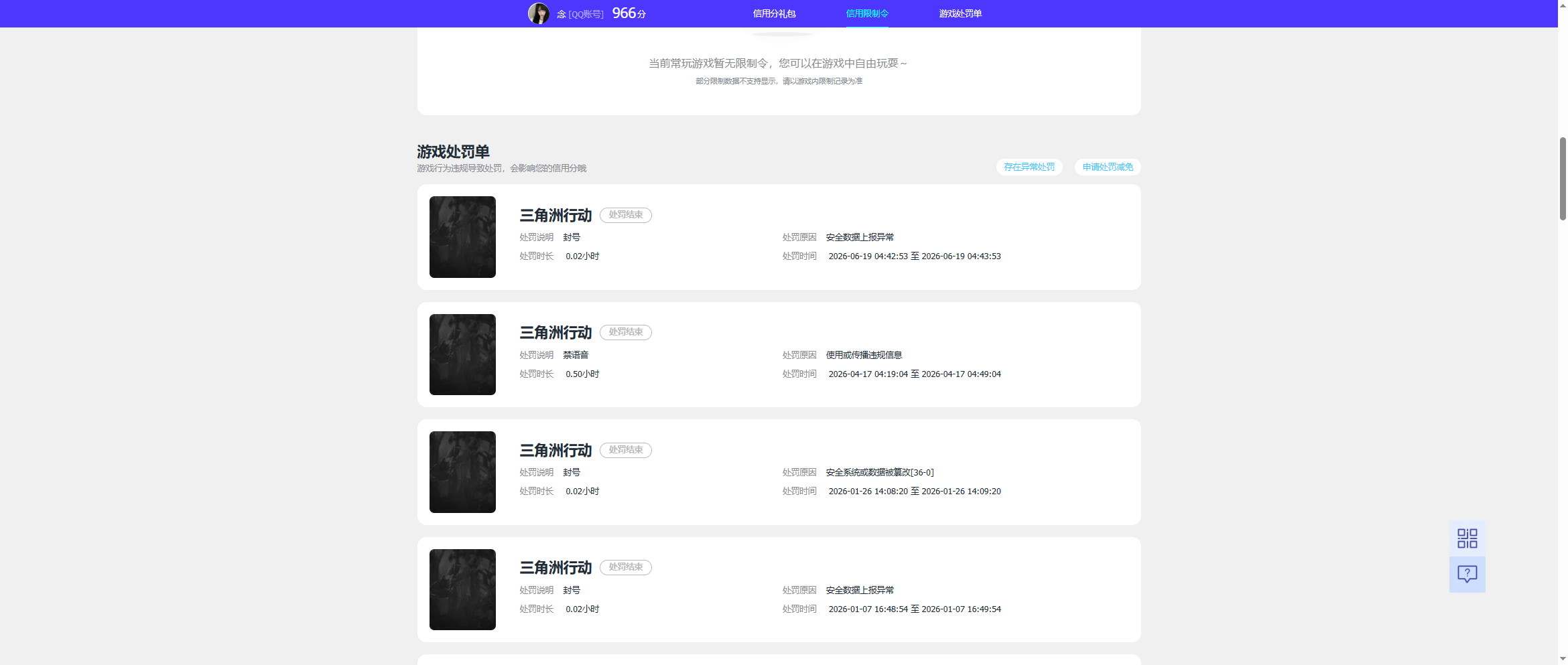Click the page vertical scrollbar thumb
This screenshot has height=665, width=1568.
tap(1563, 178)
